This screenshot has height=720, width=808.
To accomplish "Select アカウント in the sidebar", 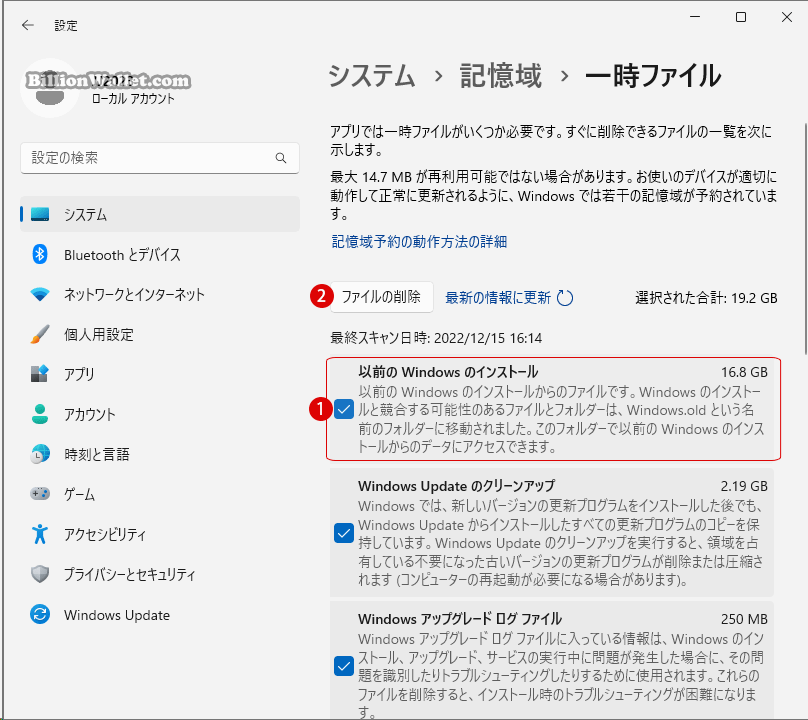I will point(160,414).
